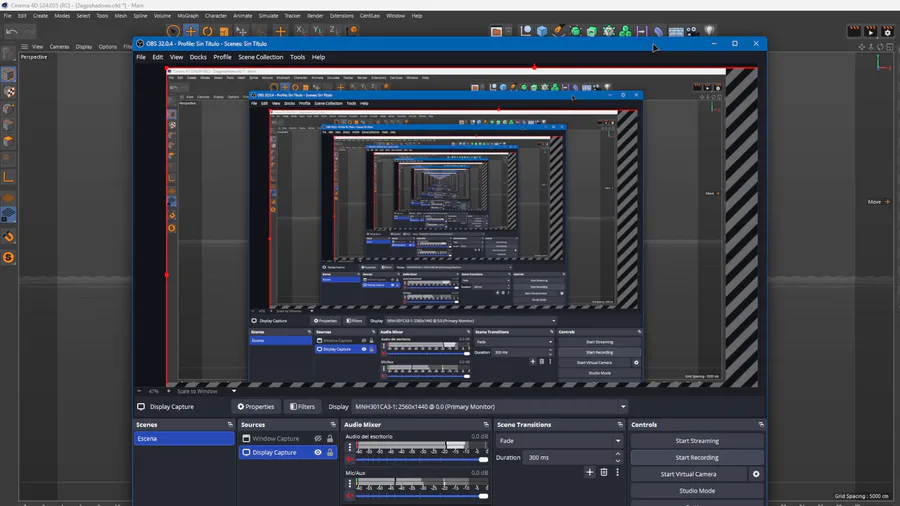900x506 pixels.
Task: Select the Cinema 4D Scale tool
Action: tap(224, 31)
